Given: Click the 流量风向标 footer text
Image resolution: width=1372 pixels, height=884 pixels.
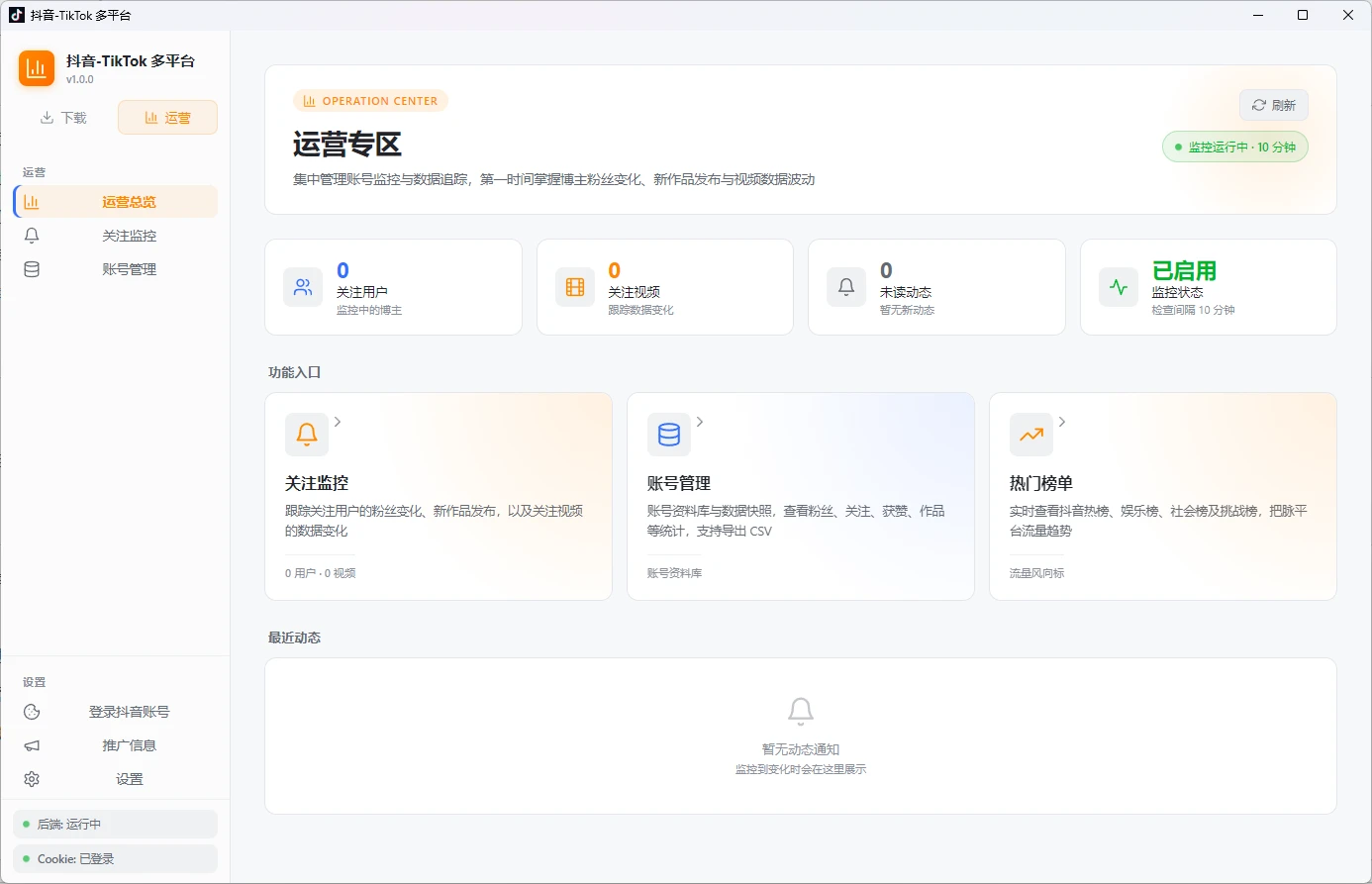Looking at the screenshot, I should [1037, 573].
